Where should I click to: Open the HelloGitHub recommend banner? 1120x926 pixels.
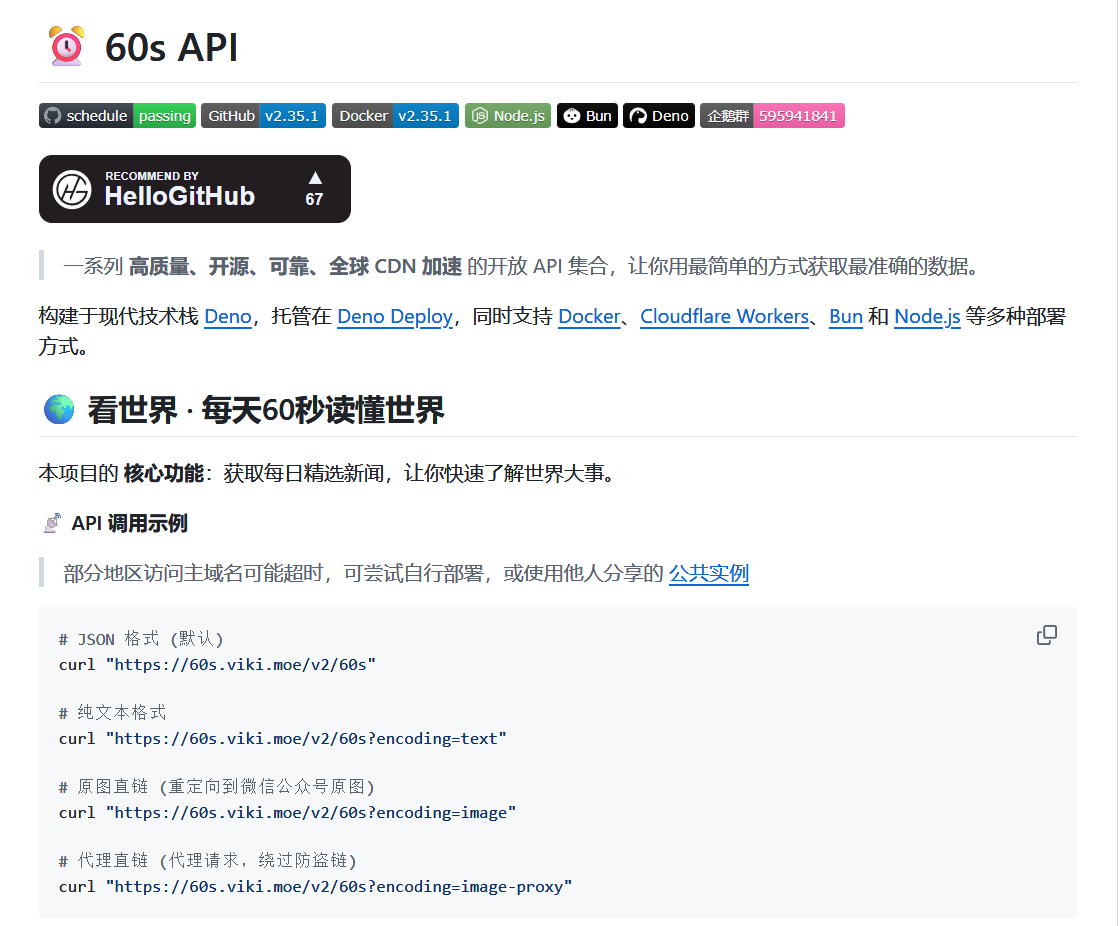180,189
